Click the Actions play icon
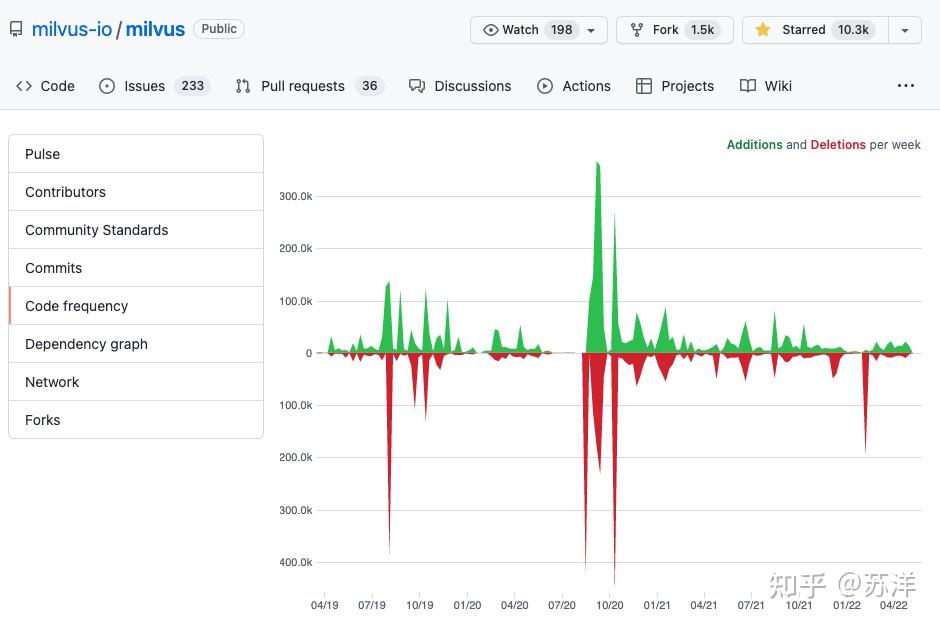This screenshot has width=940, height=623. point(545,86)
